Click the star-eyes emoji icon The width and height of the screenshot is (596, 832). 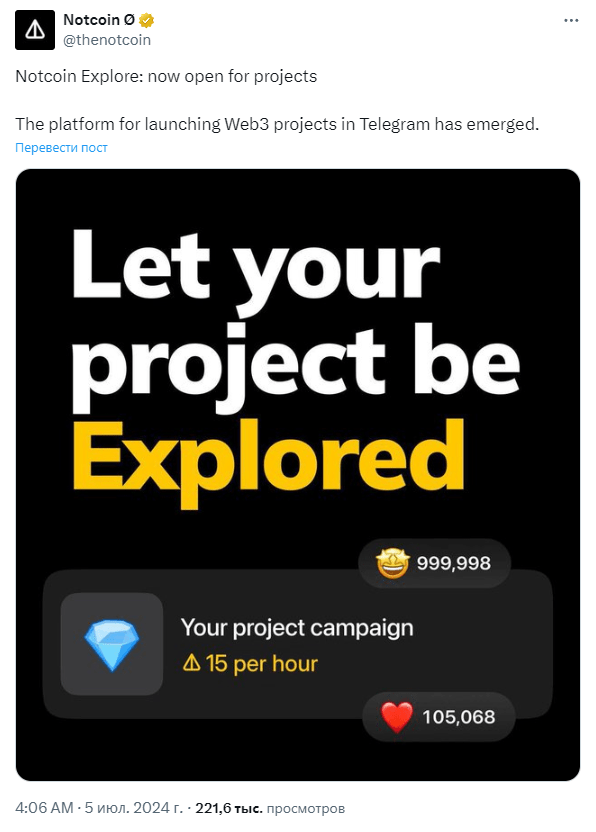[393, 563]
